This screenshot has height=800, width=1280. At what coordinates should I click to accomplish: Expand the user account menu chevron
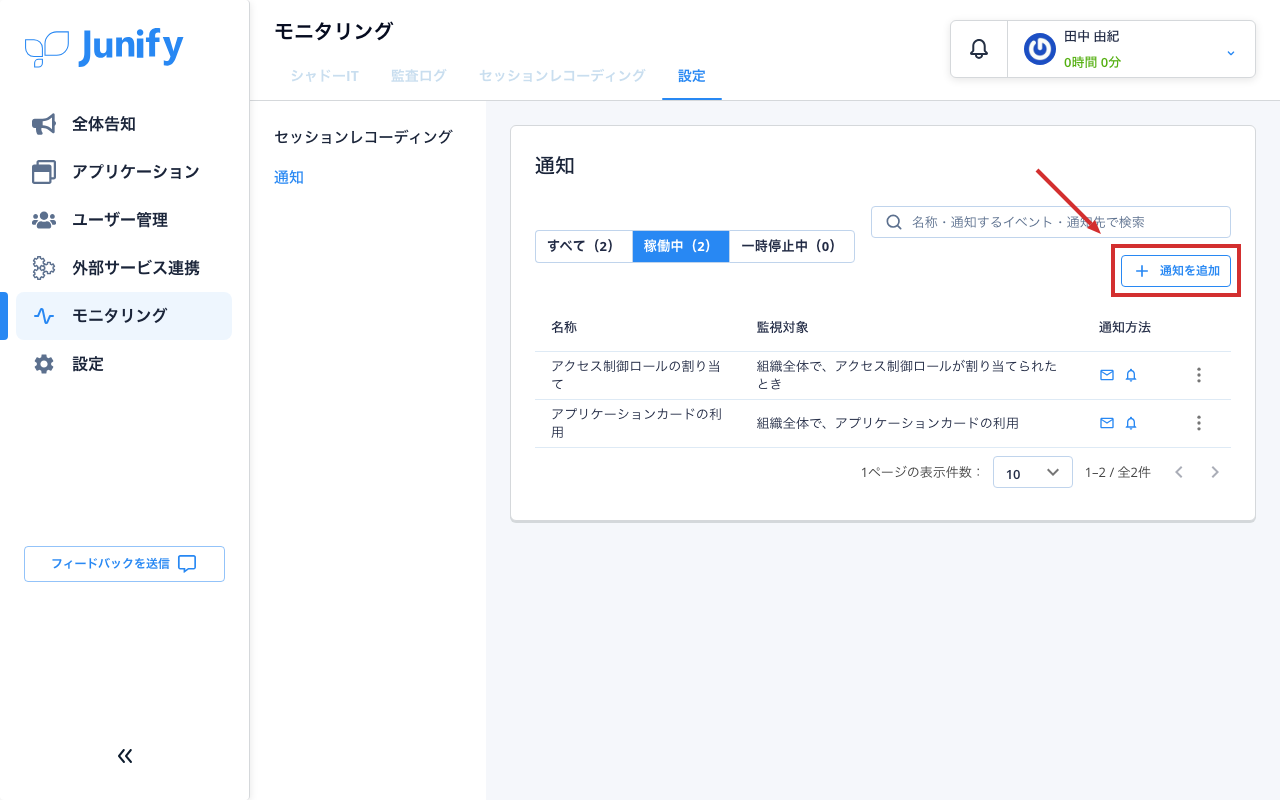tap(1231, 52)
